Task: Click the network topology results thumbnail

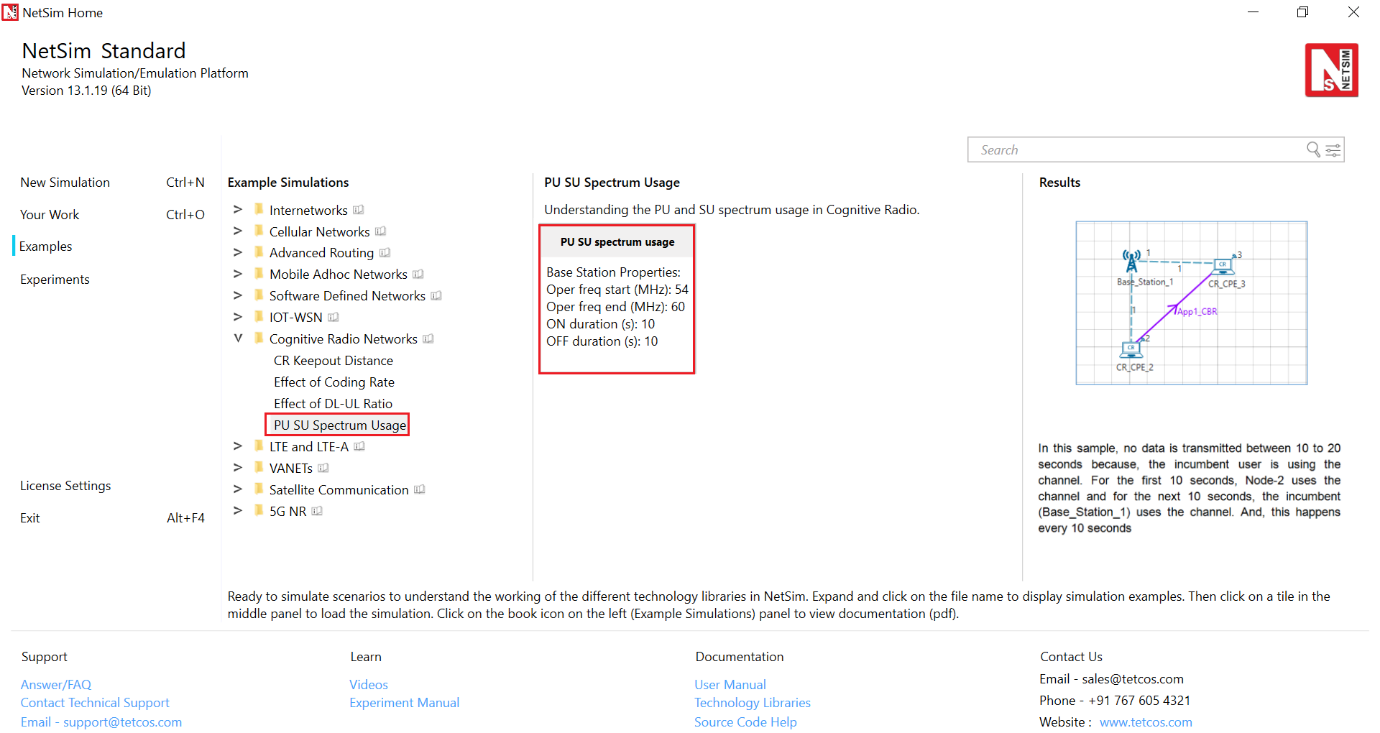Action: [1191, 303]
